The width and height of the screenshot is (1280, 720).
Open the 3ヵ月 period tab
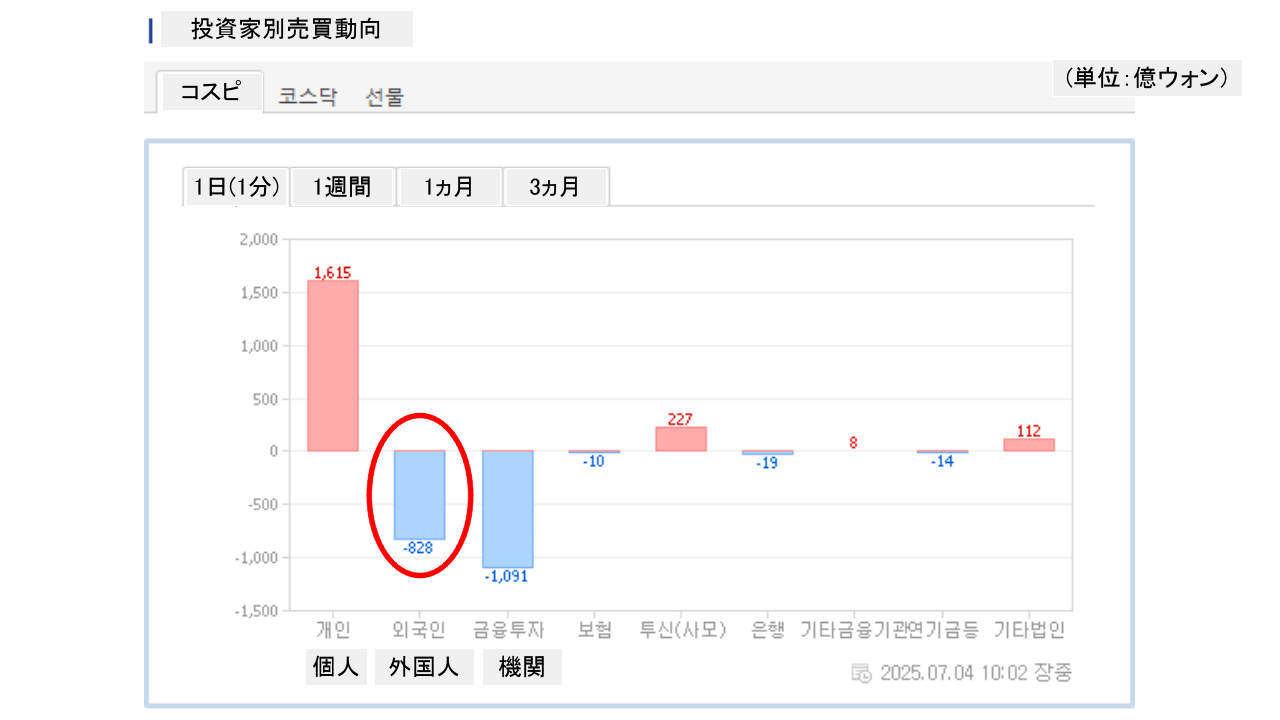pos(555,187)
